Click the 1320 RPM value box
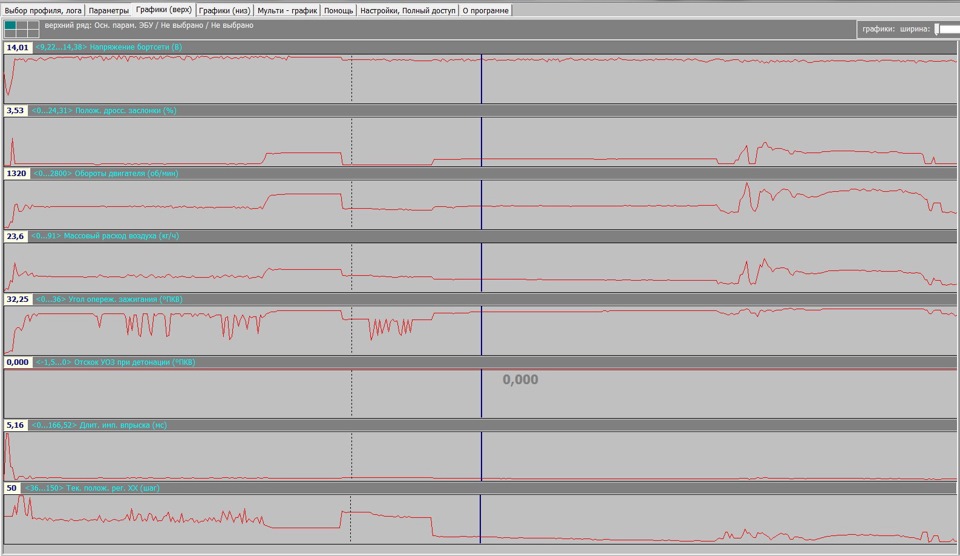The height and width of the screenshot is (556, 960). pos(17,173)
